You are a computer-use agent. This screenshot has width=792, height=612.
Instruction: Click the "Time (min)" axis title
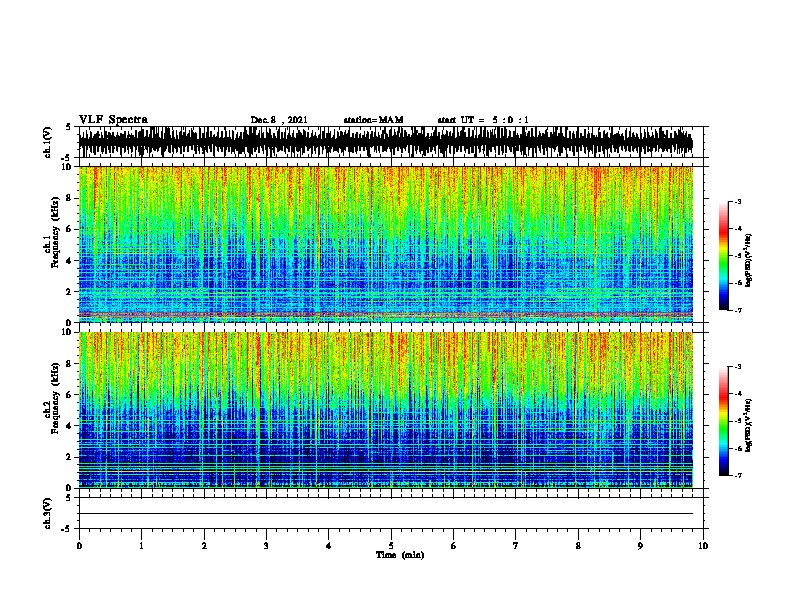point(400,555)
